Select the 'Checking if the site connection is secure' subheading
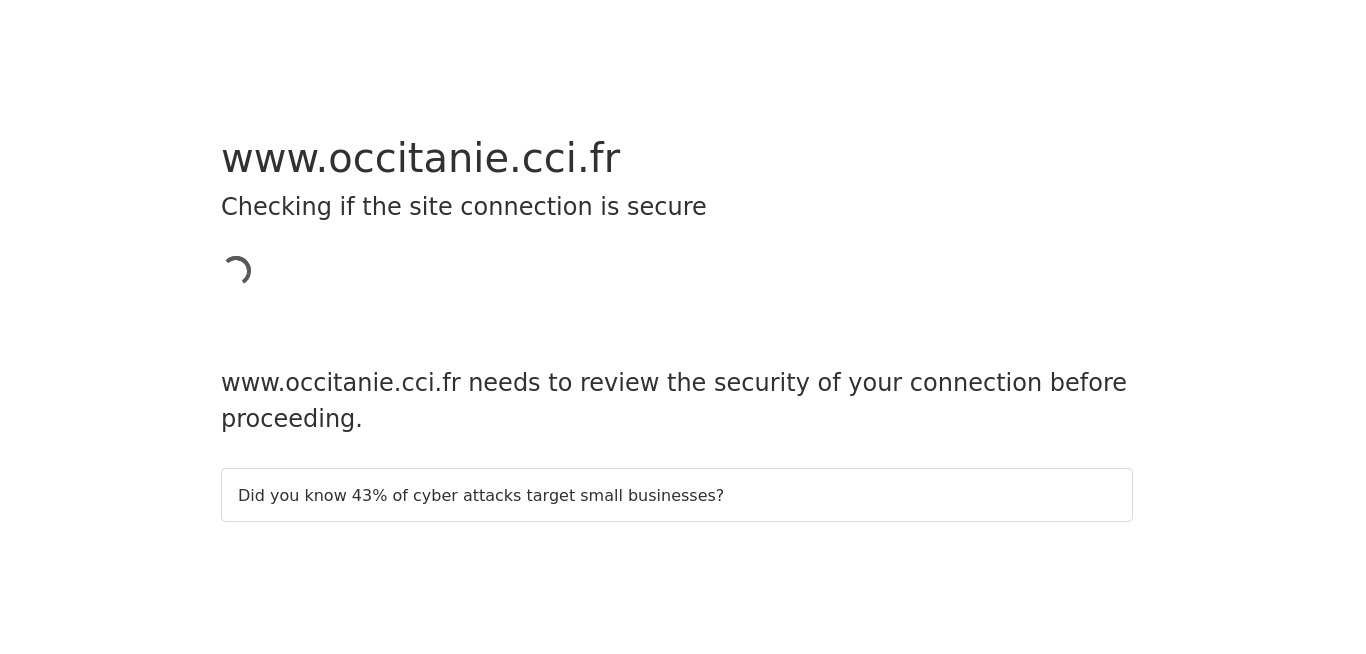The image size is (1366, 654). (463, 207)
